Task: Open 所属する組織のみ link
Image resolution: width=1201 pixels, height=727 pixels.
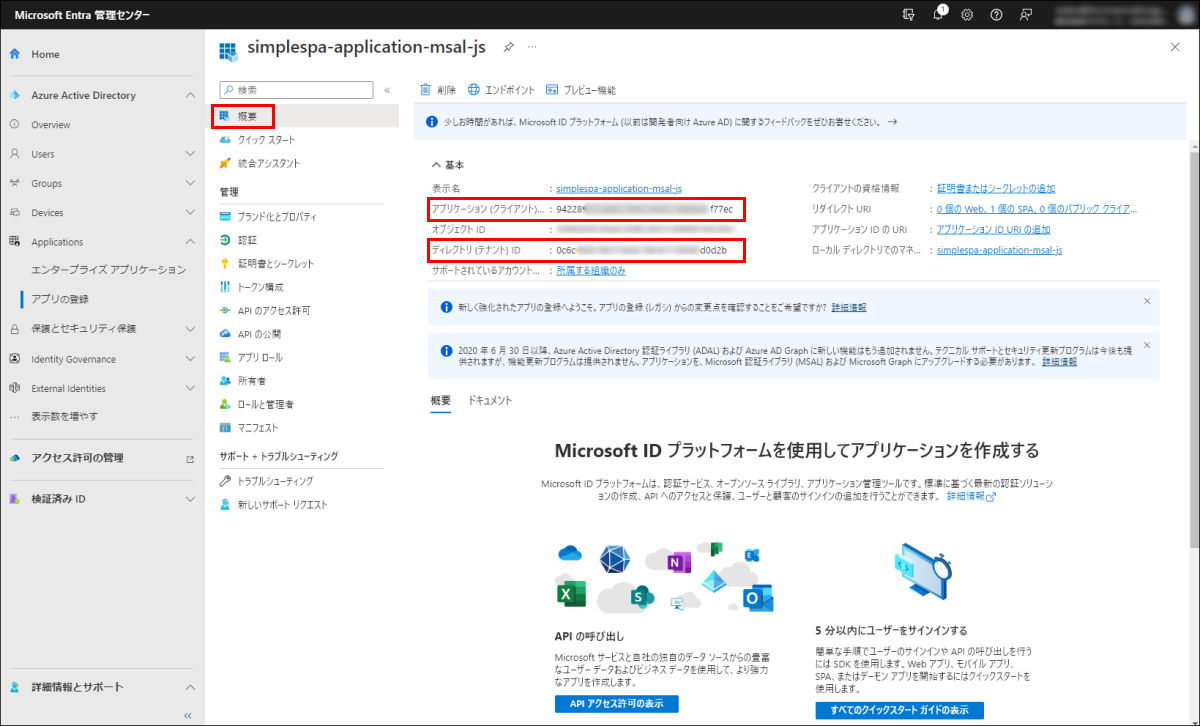Action: point(591,270)
